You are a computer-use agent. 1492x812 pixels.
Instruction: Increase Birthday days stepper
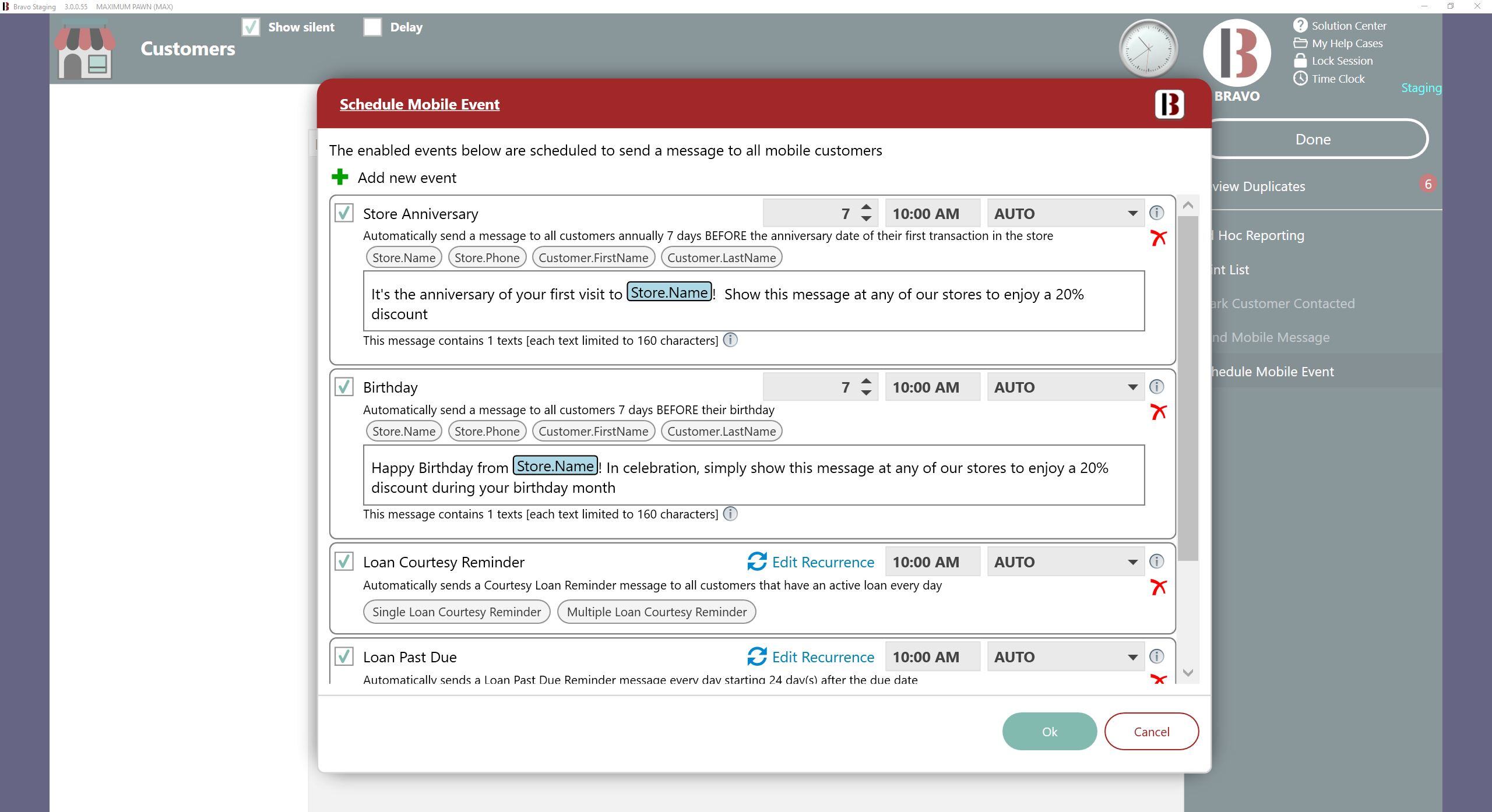pos(866,380)
